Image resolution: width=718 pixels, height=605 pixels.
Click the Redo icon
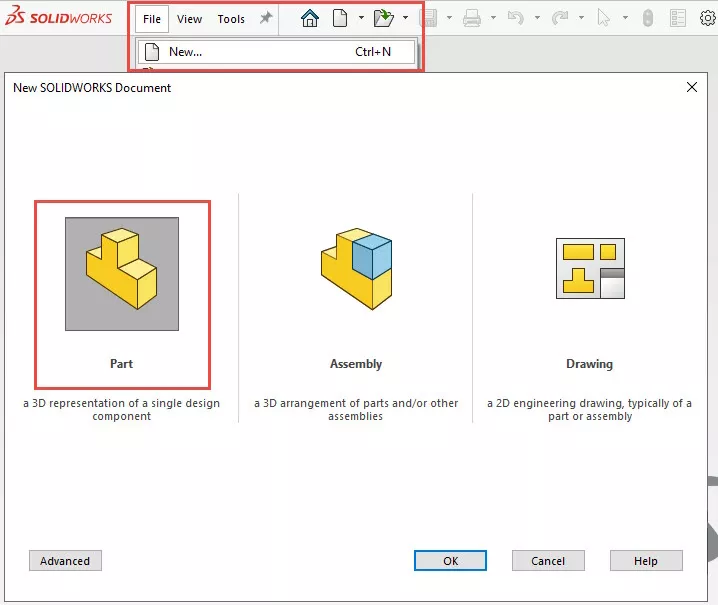tap(560, 18)
